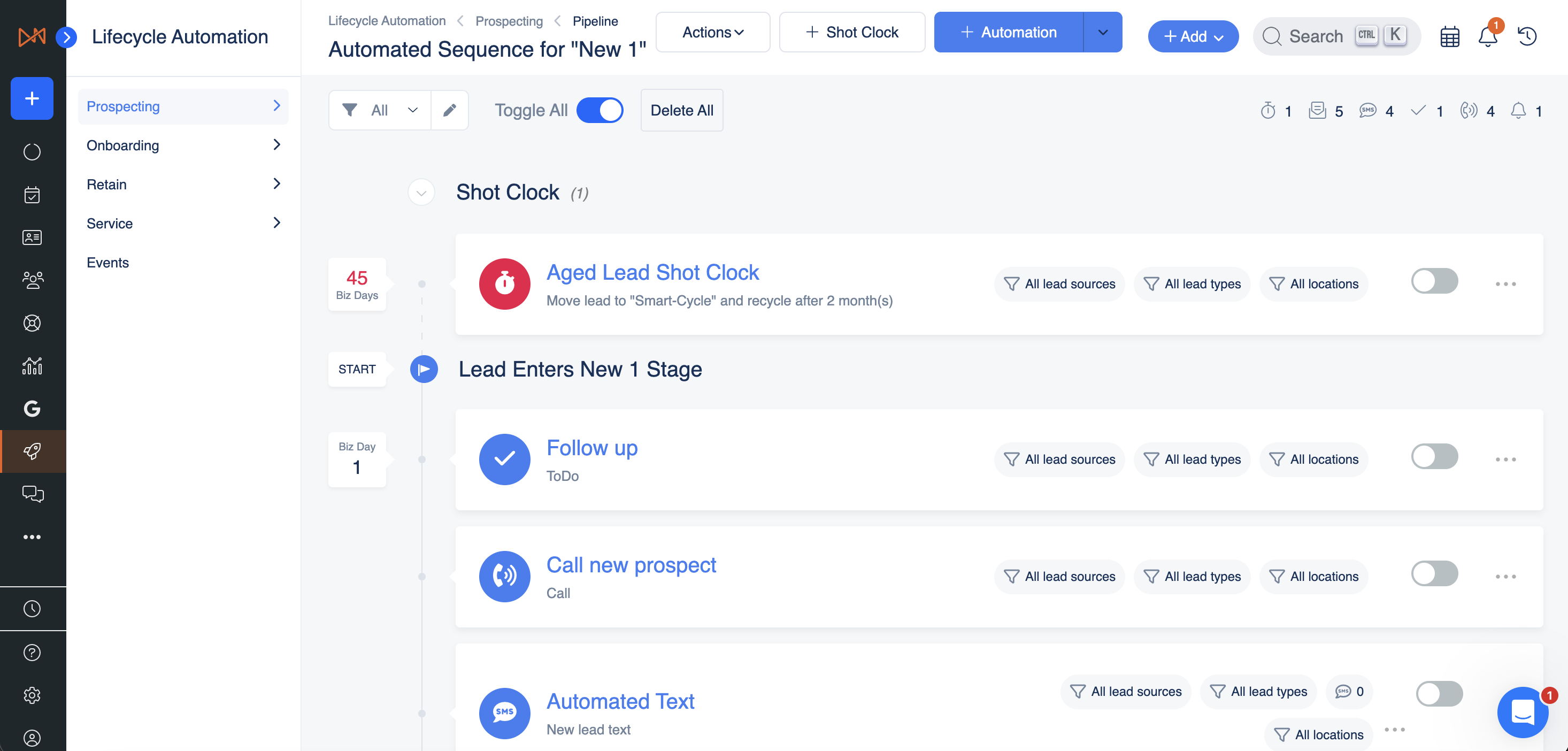Collapse the Shot Clock section

420,193
